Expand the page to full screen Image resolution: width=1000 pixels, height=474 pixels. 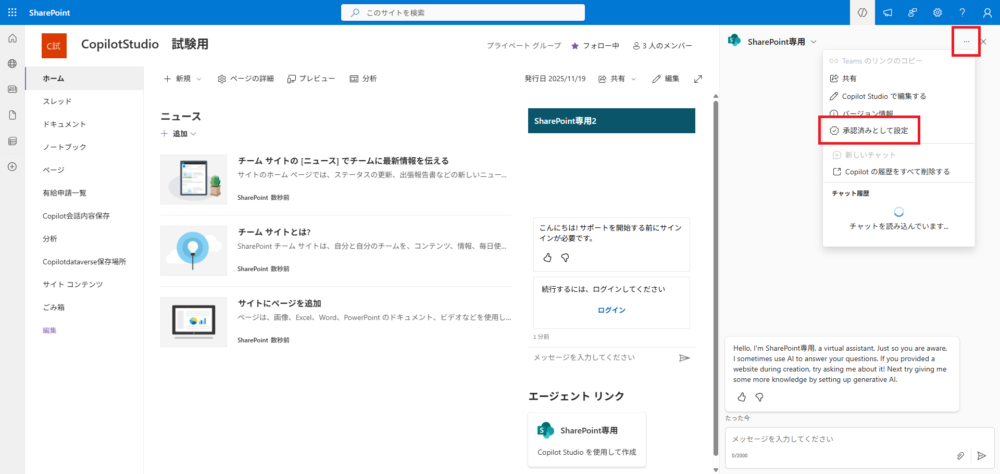[x=698, y=78]
